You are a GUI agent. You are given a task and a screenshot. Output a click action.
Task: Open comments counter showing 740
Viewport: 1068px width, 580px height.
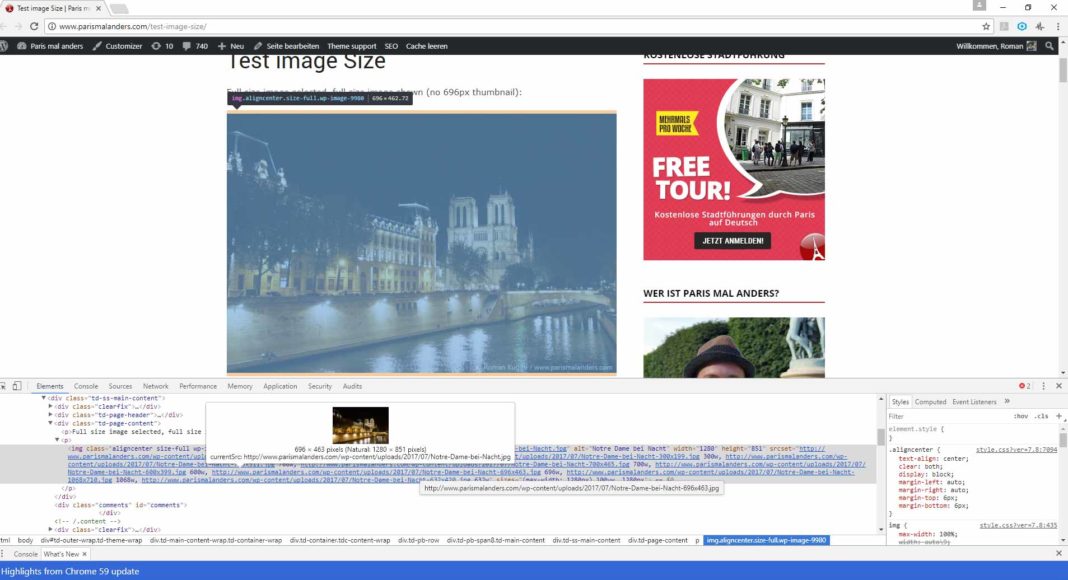pyautogui.click(x=195, y=46)
